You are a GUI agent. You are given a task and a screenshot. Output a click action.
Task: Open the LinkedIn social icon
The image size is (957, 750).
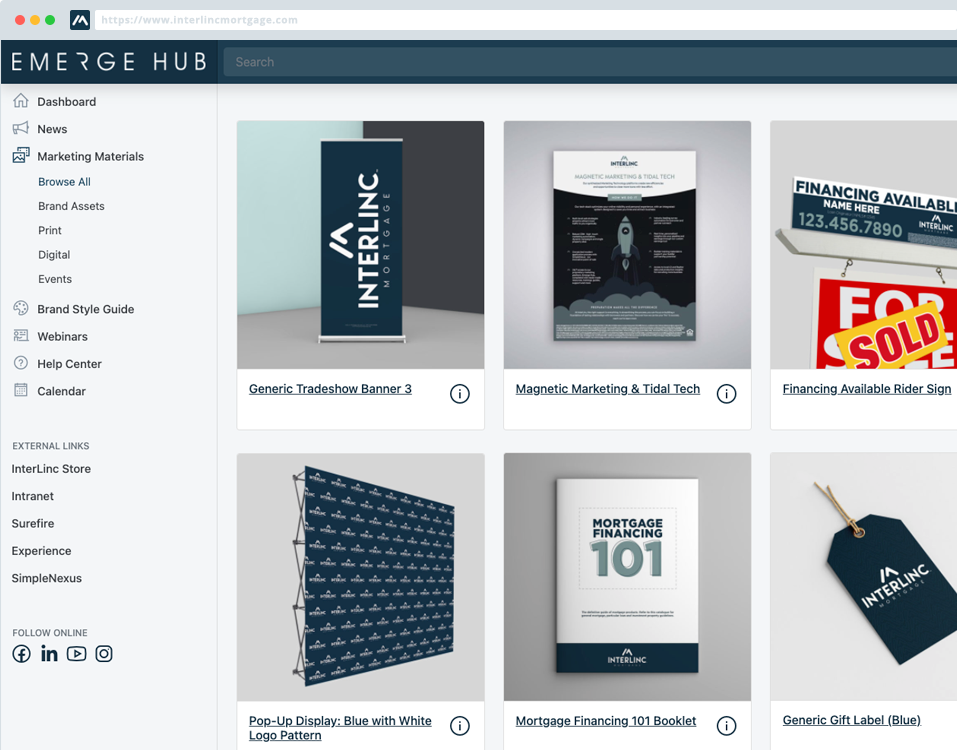[49, 654]
